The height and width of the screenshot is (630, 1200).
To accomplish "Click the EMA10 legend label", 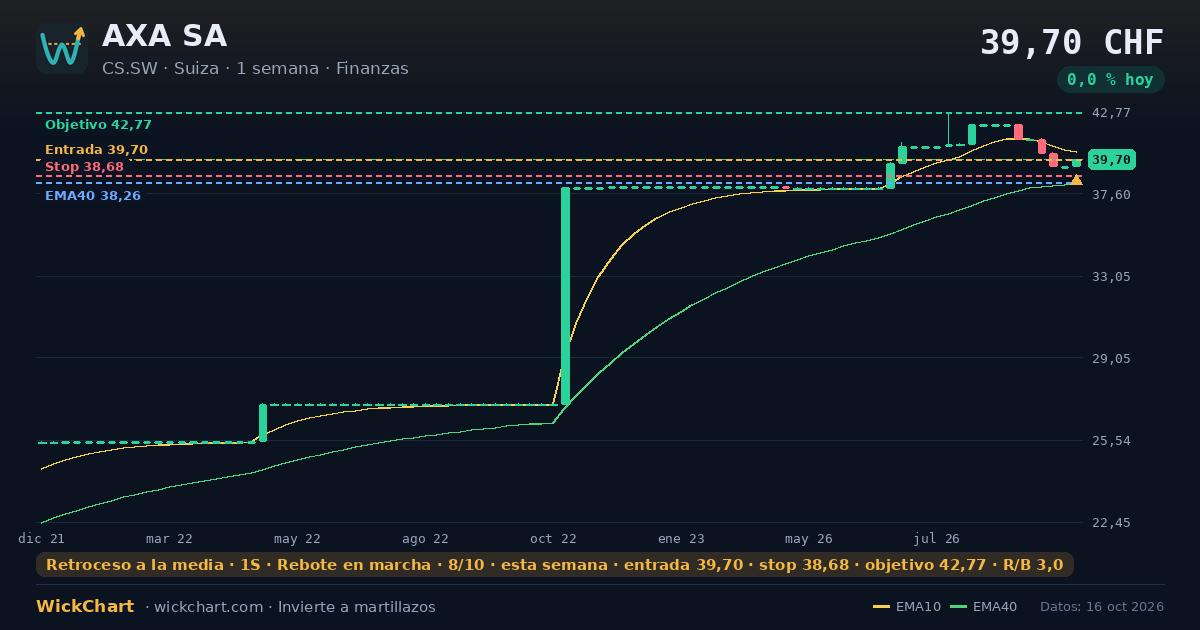I will [918, 607].
